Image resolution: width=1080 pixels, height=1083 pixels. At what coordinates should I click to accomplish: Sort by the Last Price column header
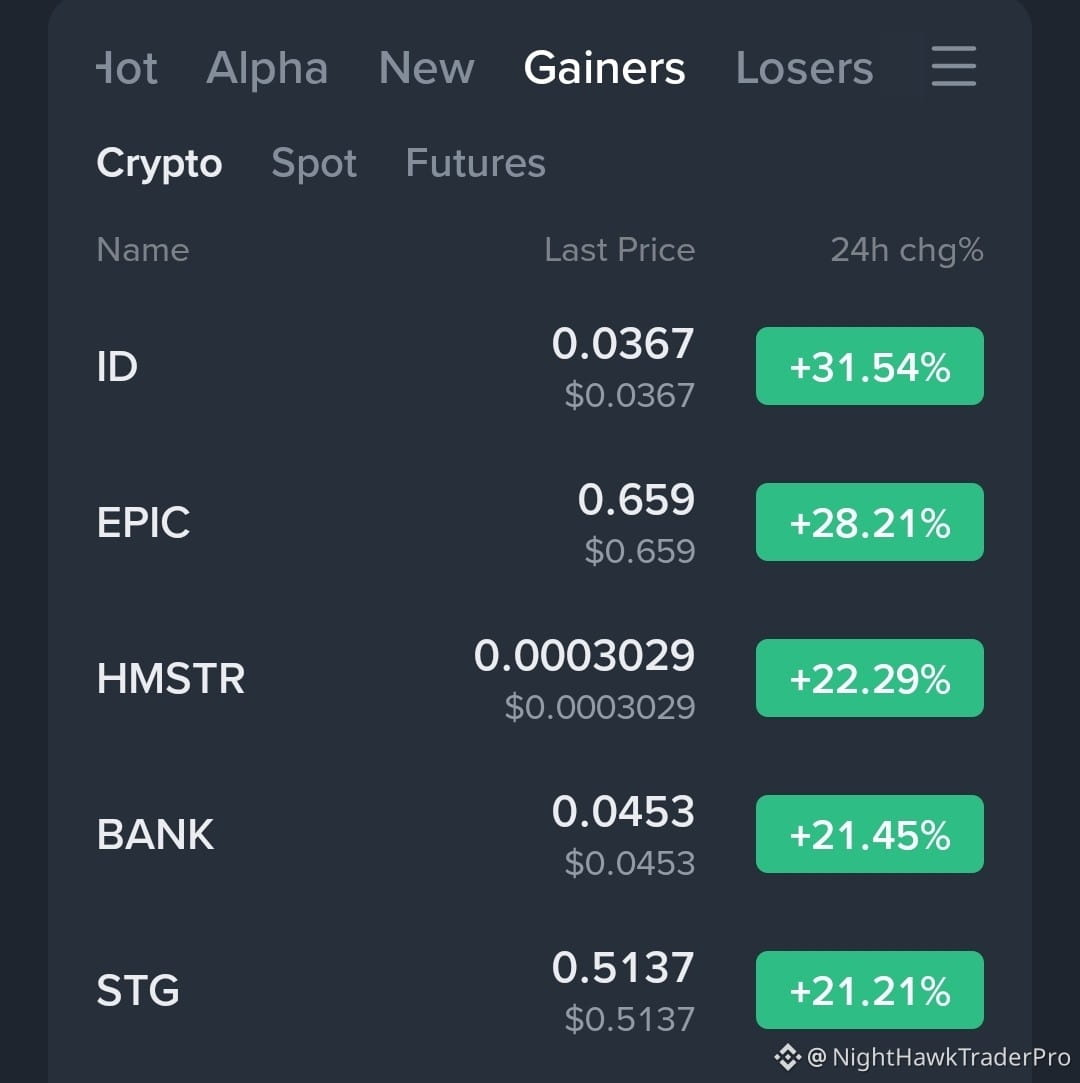[x=619, y=249]
